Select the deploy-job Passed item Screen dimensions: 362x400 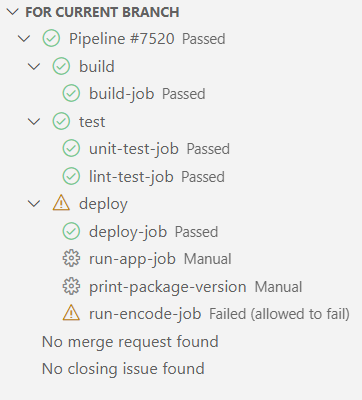tap(181, 231)
